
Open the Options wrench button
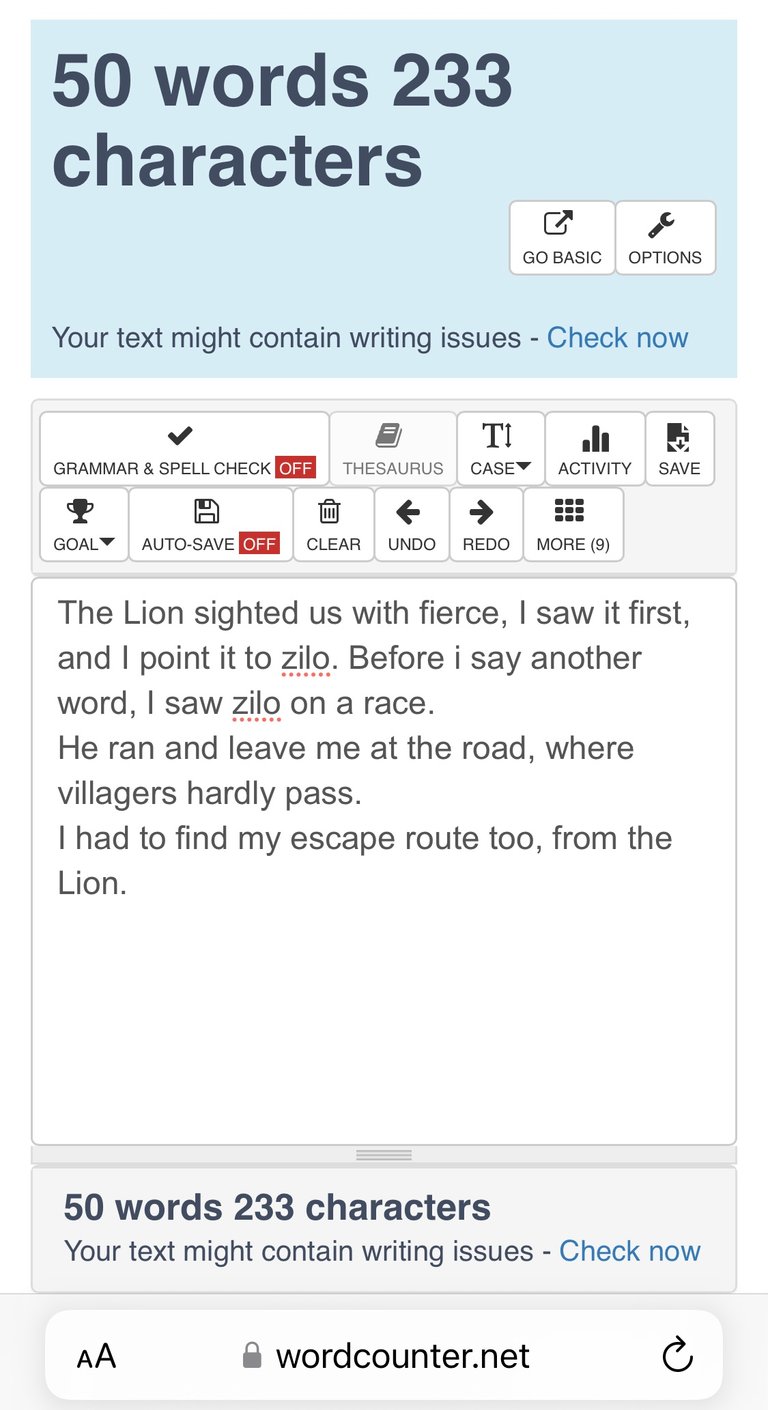(x=665, y=238)
